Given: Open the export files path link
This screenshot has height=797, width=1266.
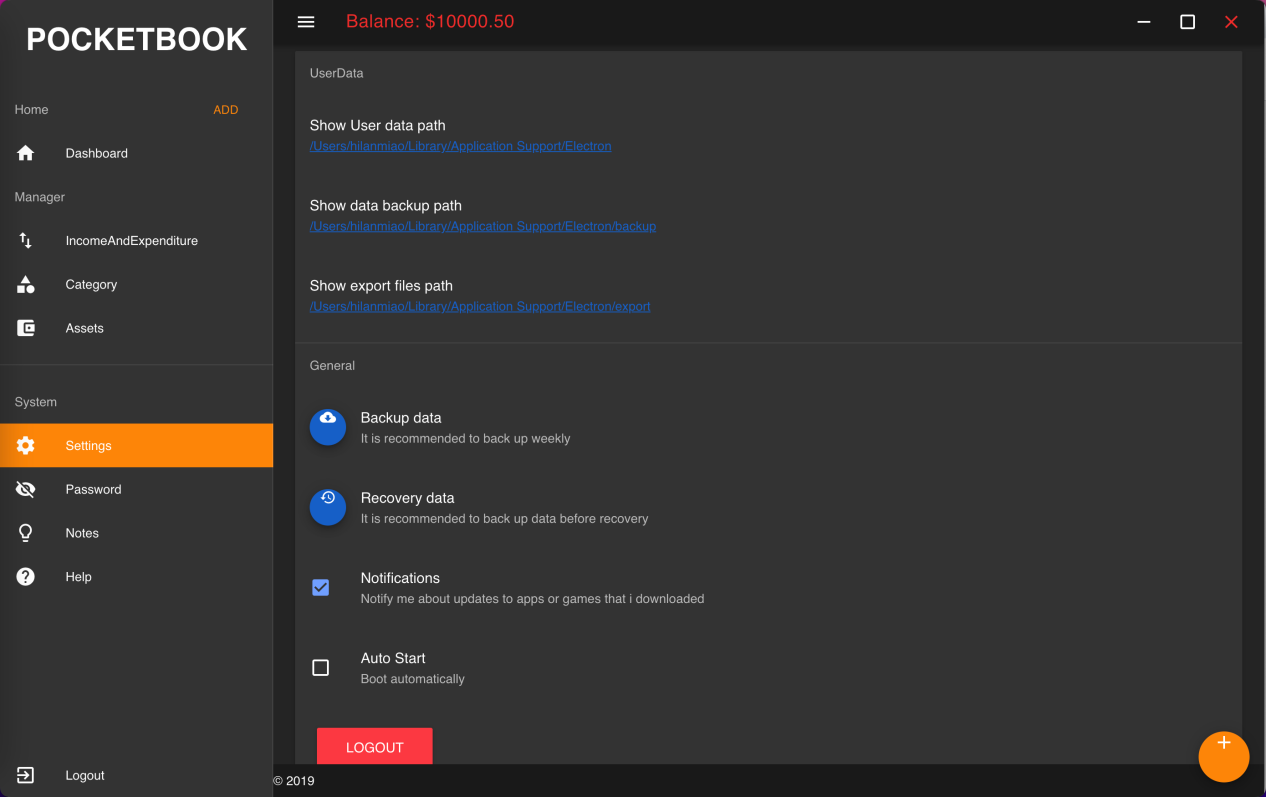Looking at the screenshot, I should [x=480, y=306].
